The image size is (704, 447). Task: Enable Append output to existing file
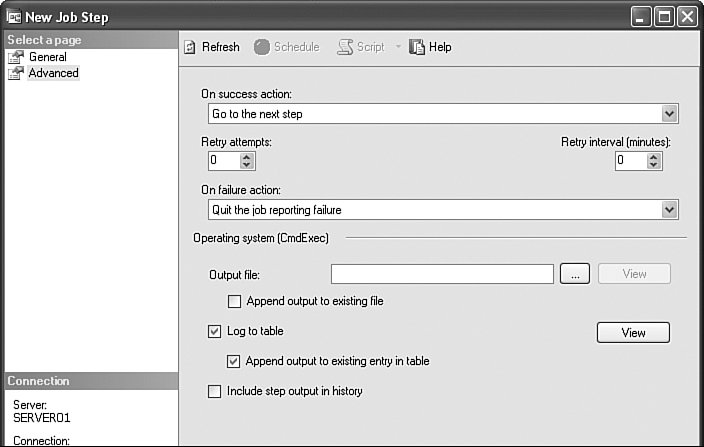pyautogui.click(x=234, y=301)
